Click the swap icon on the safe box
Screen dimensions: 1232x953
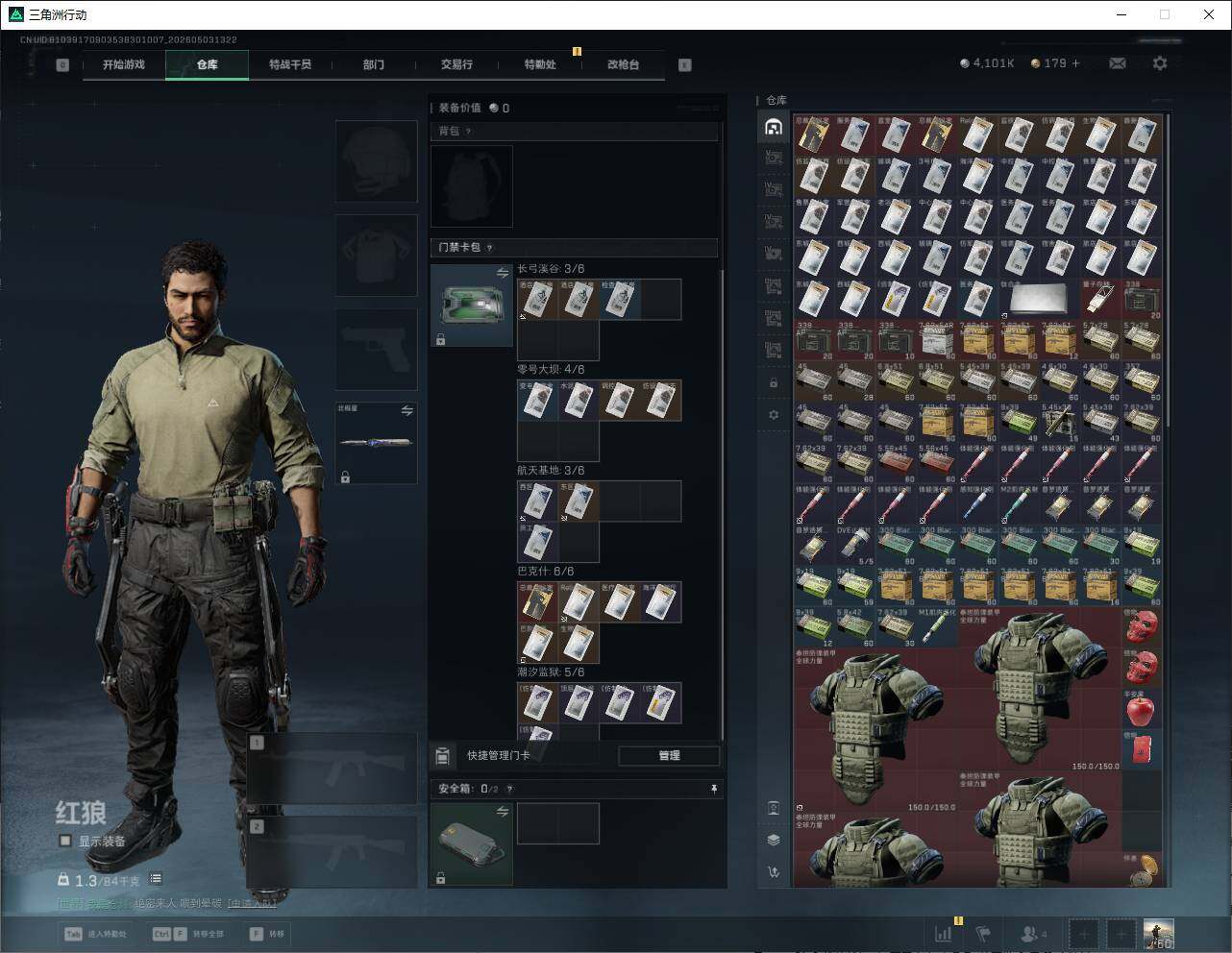[x=503, y=813]
